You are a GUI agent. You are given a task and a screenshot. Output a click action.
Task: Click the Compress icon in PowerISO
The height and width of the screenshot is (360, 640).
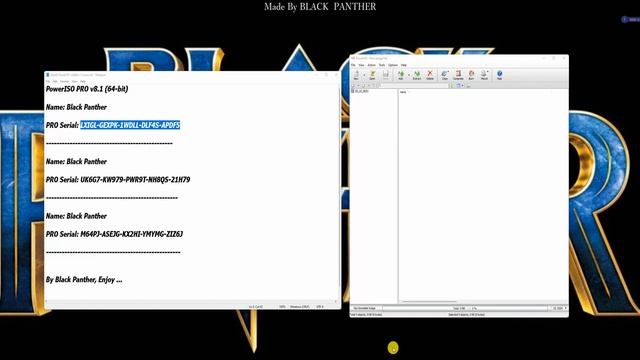click(x=458, y=75)
